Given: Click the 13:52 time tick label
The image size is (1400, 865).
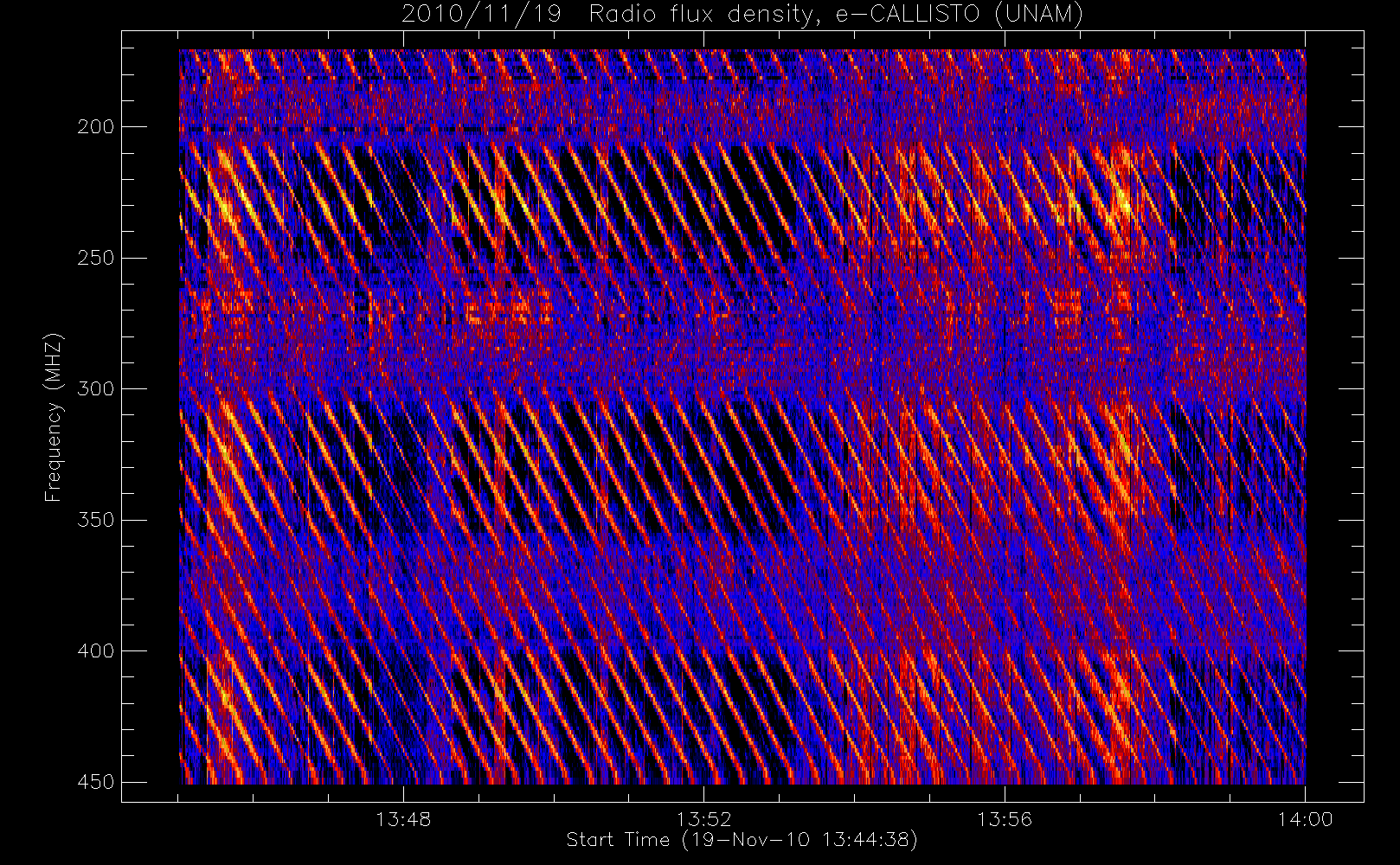Looking at the screenshot, I should point(703,819).
